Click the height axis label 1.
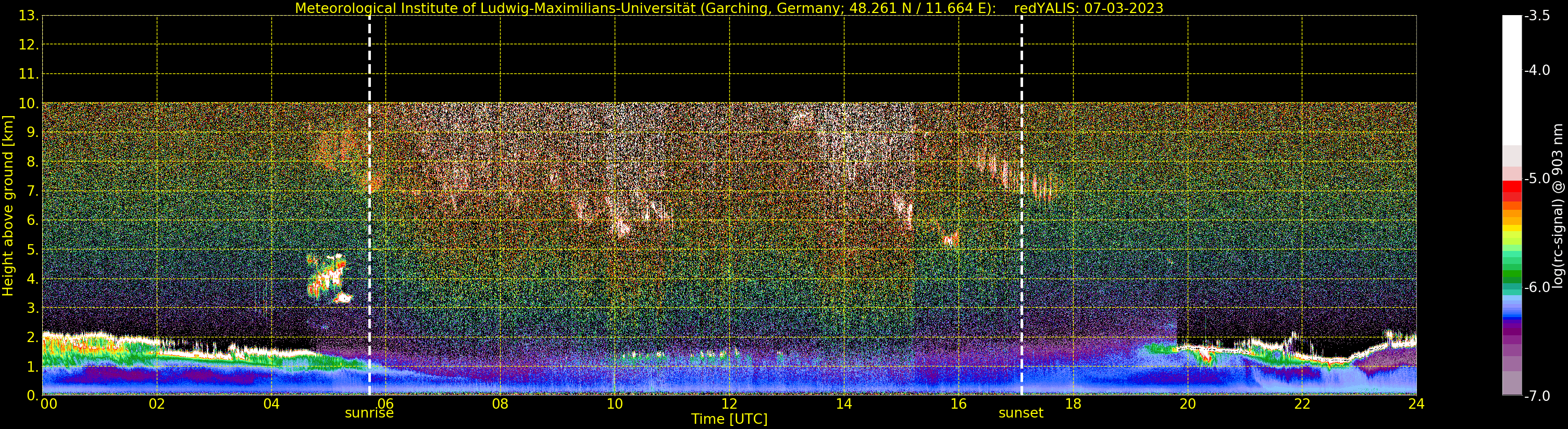Screen dimensions: 1568x429 click(33, 367)
